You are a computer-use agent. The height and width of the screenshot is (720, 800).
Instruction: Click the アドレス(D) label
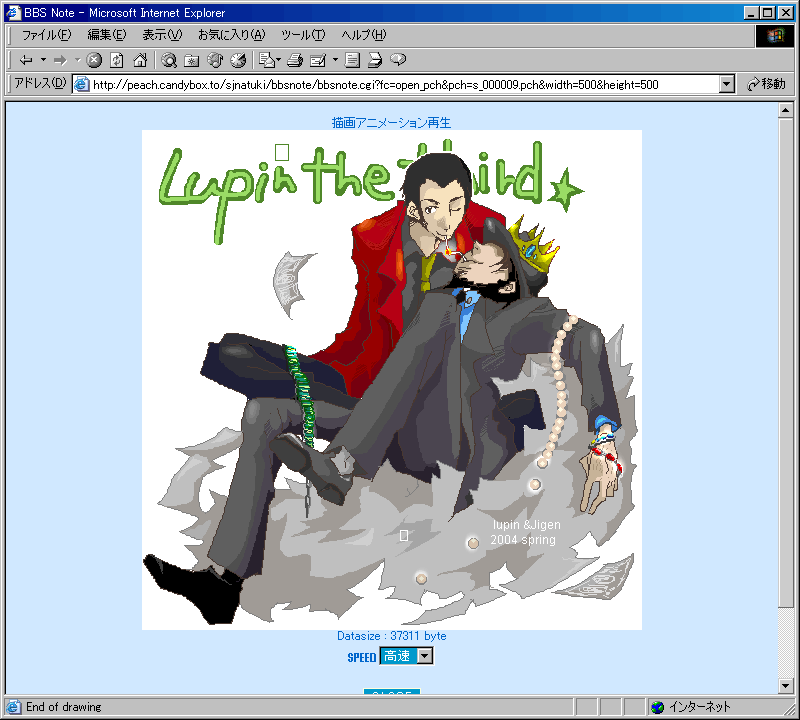[x=40, y=83]
